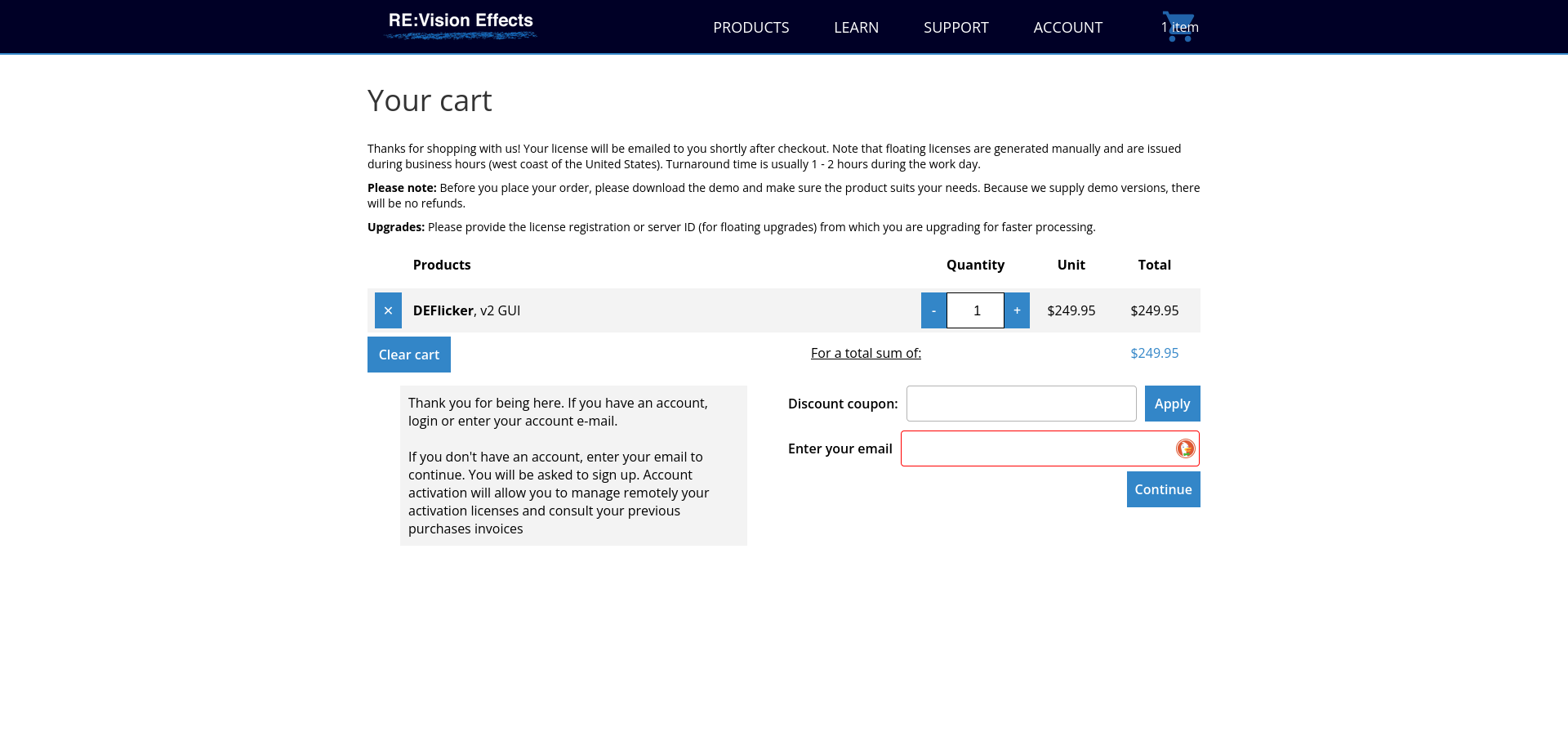Image resolution: width=1568 pixels, height=754 pixels.
Task: Apply the discount coupon
Action: tap(1173, 404)
